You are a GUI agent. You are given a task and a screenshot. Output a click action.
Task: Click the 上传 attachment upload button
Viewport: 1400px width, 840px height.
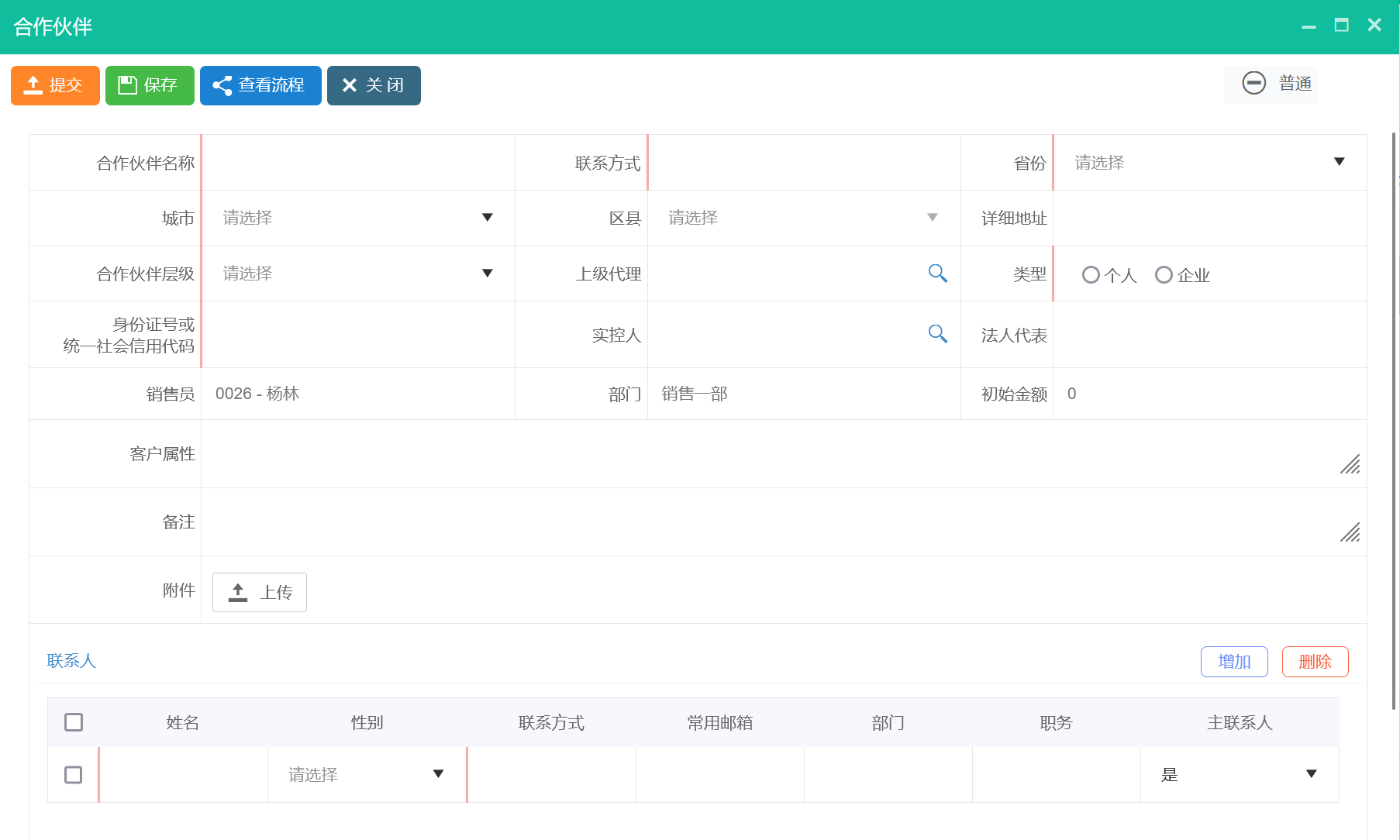[260, 592]
